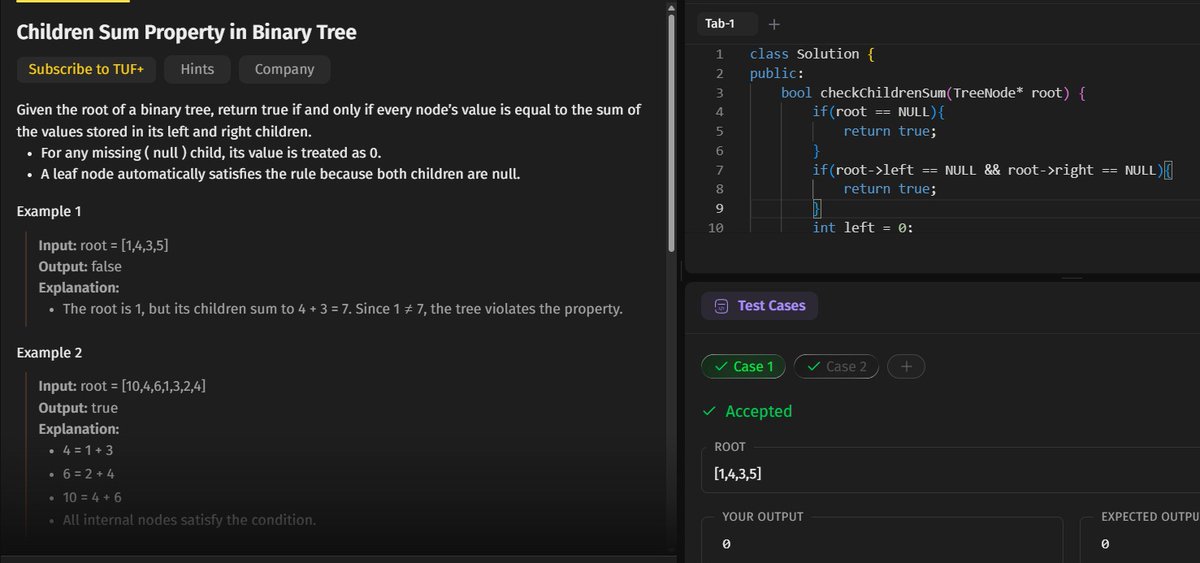Click the YOUR OUTPUT value box
This screenshot has height=563, width=1200.
pyautogui.click(x=882, y=545)
